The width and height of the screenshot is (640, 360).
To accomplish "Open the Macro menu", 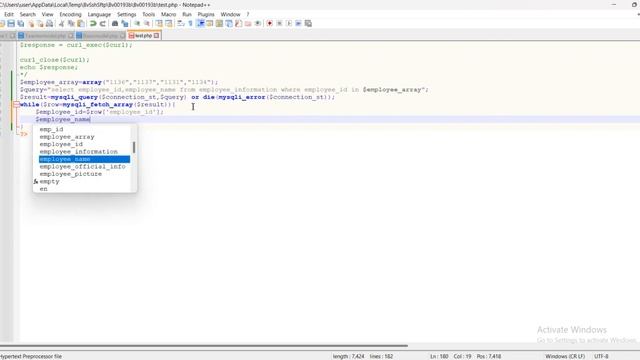I will [x=169, y=14].
